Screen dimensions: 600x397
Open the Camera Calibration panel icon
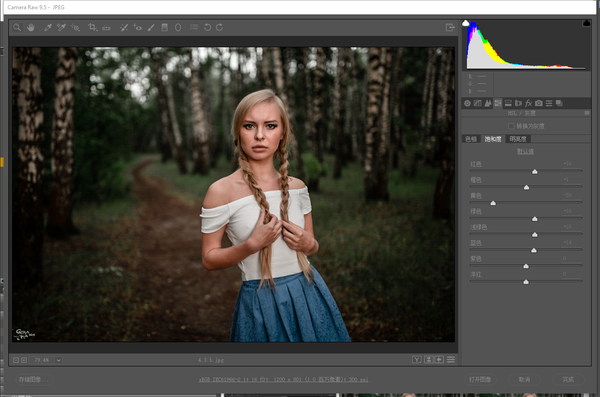[x=539, y=103]
